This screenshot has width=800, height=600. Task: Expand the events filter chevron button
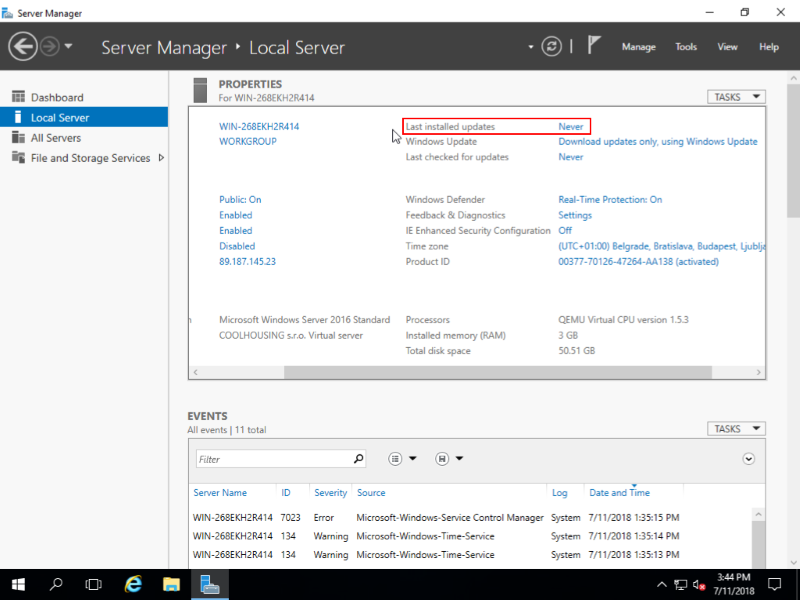[x=748, y=459]
